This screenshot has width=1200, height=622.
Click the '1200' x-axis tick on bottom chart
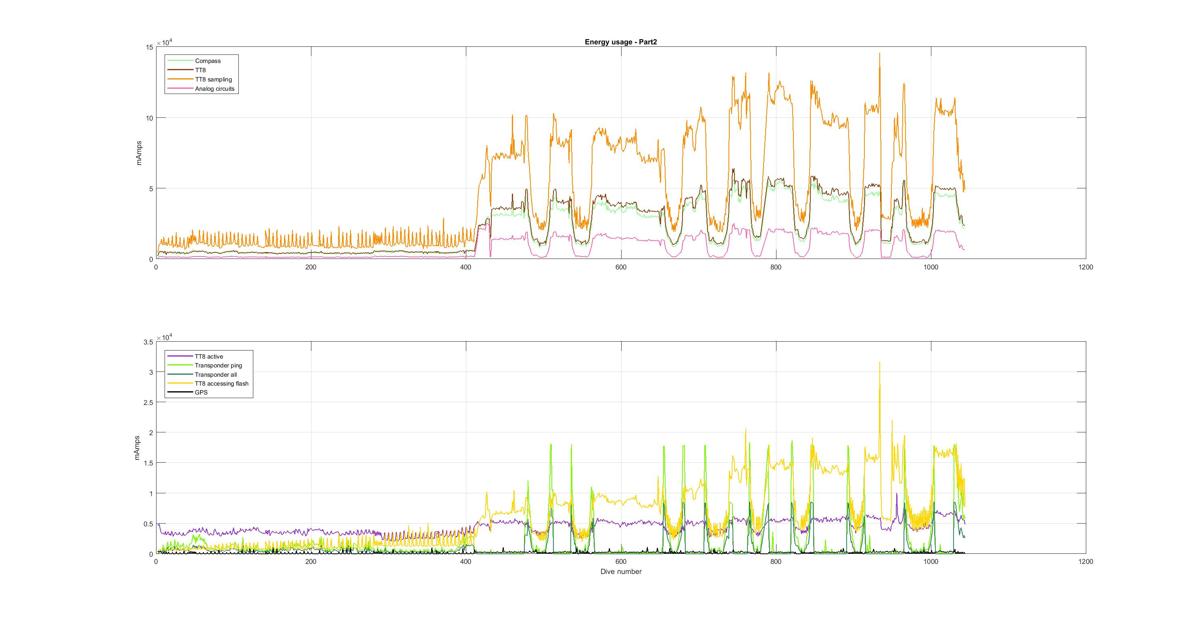(1086, 562)
